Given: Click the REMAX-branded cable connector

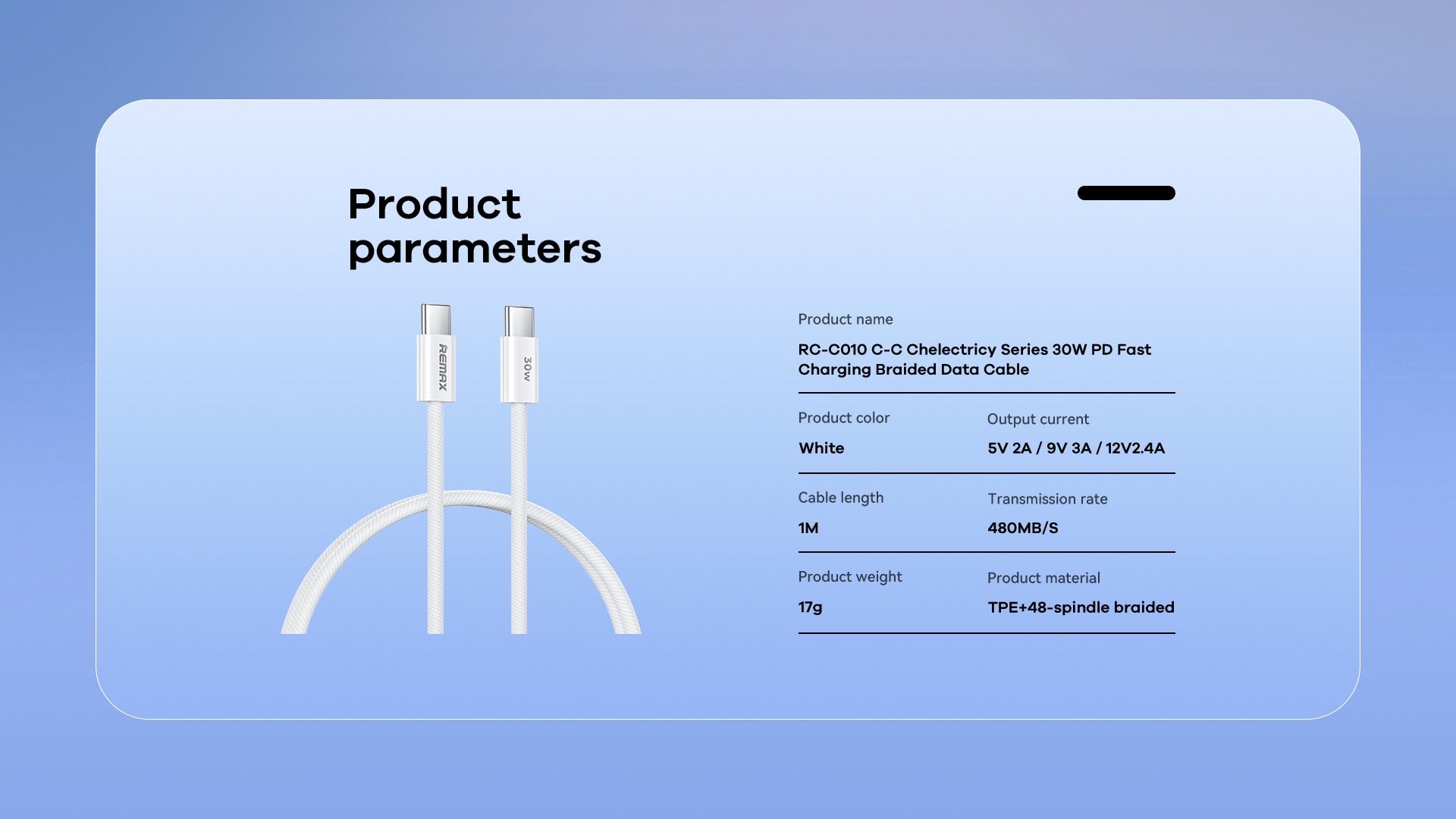Looking at the screenshot, I should [436, 353].
